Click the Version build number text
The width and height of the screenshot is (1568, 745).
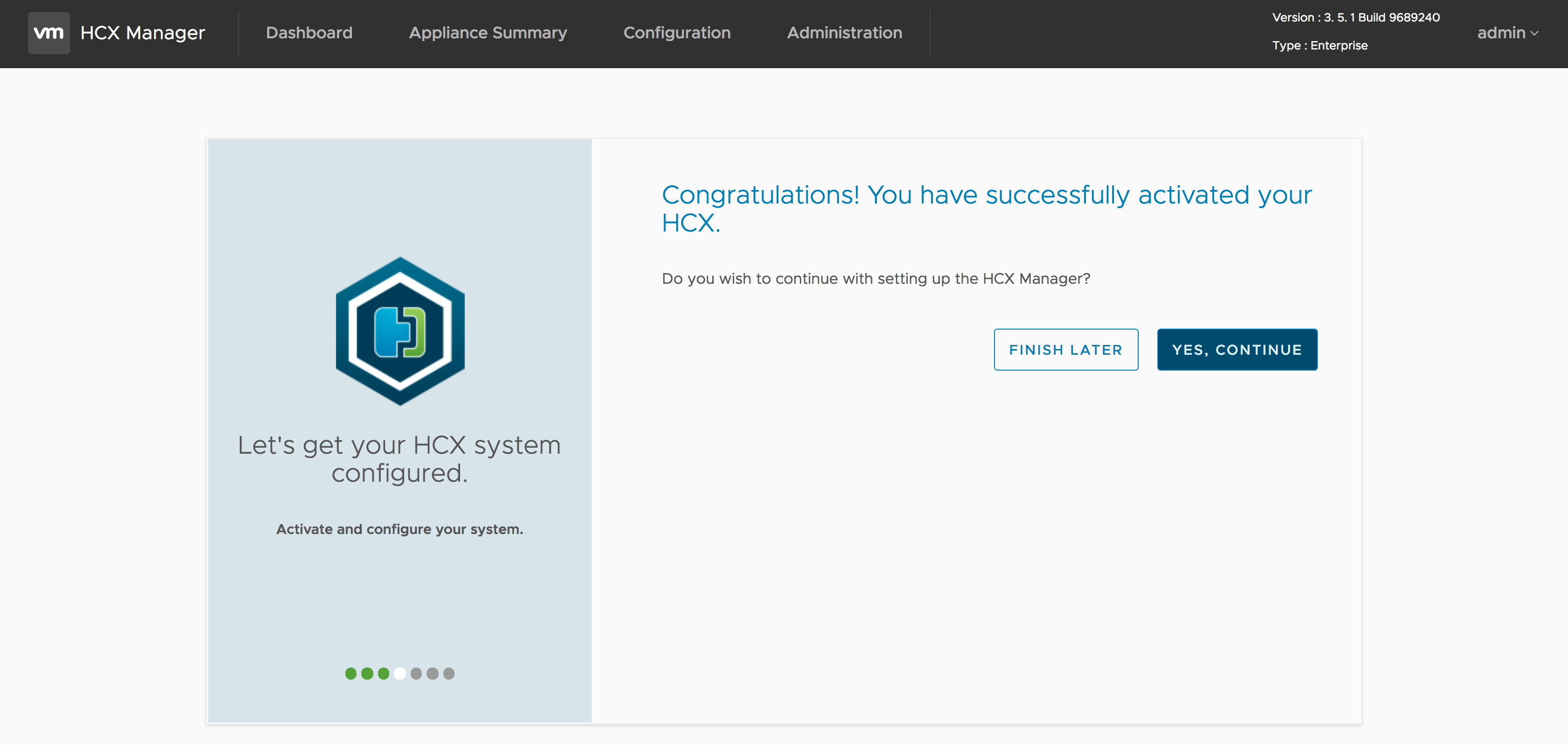(1356, 17)
